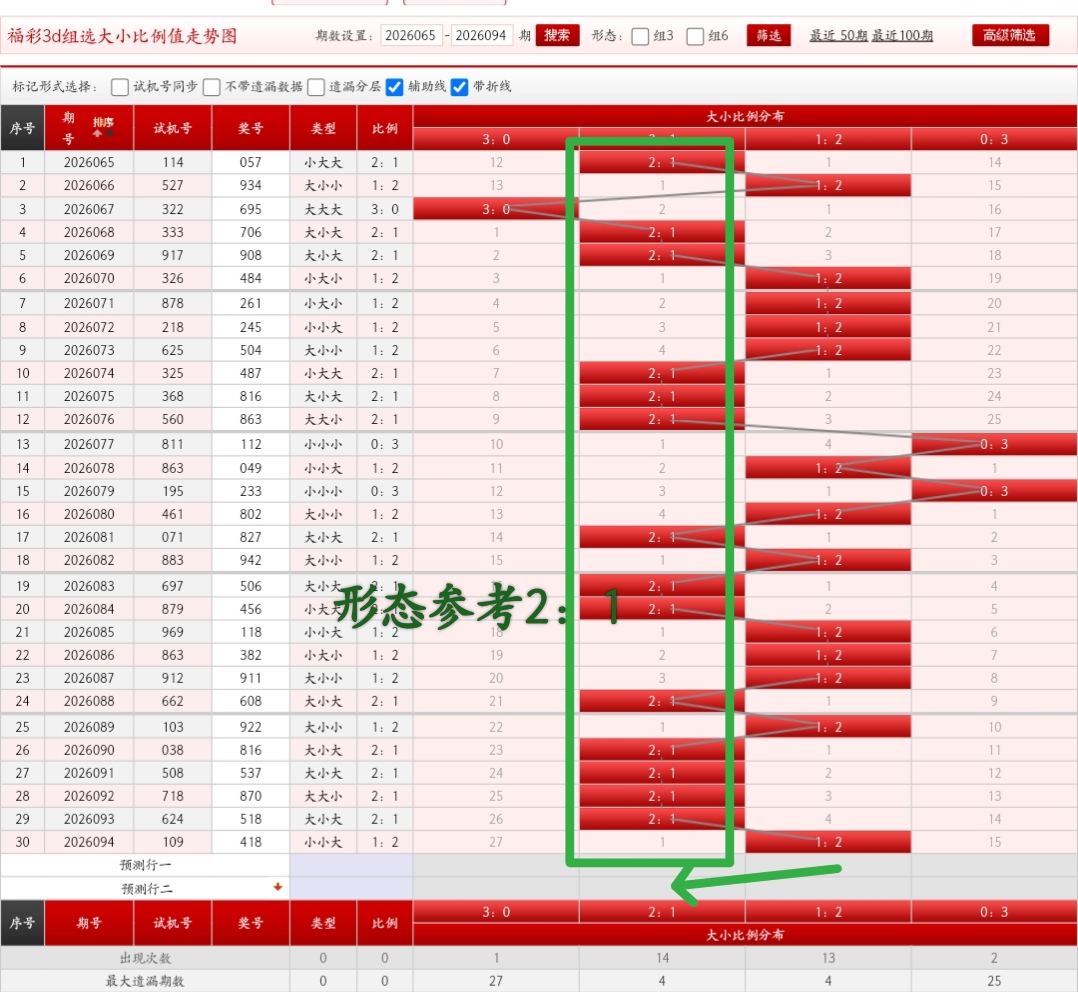Disable the 带折线 checkbox
1078x992 pixels.
tap(458, 87)
